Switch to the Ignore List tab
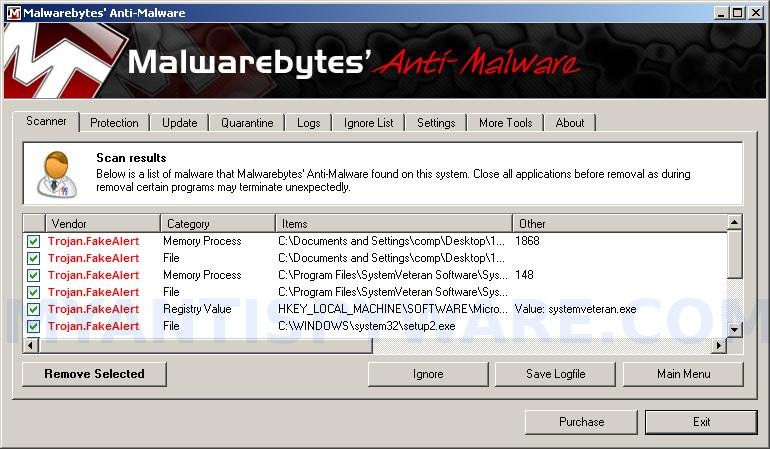This screenshot has width=770, height=449. click(368, 123)
